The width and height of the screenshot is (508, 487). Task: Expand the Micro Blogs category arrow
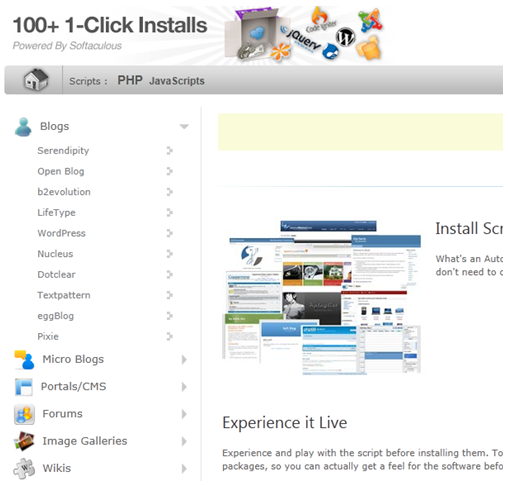tap(184, 360)
